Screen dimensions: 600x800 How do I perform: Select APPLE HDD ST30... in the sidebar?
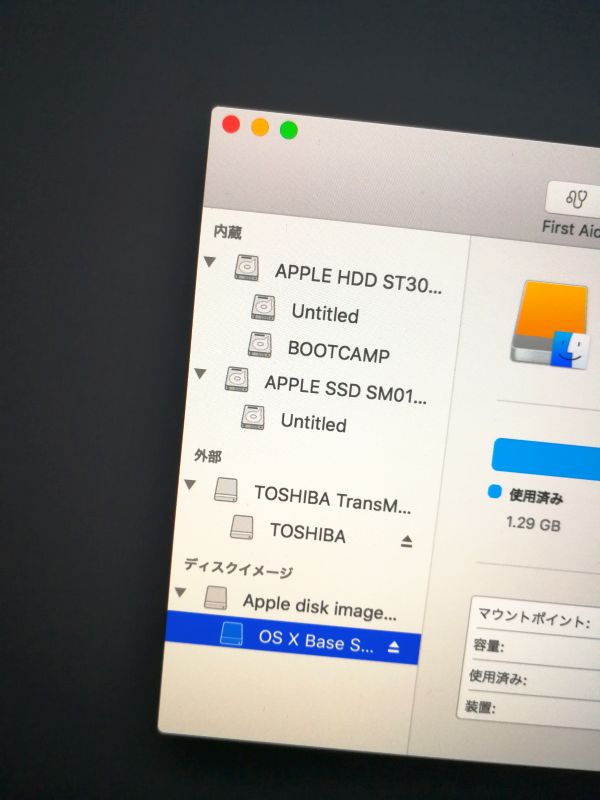pos(358,279)
